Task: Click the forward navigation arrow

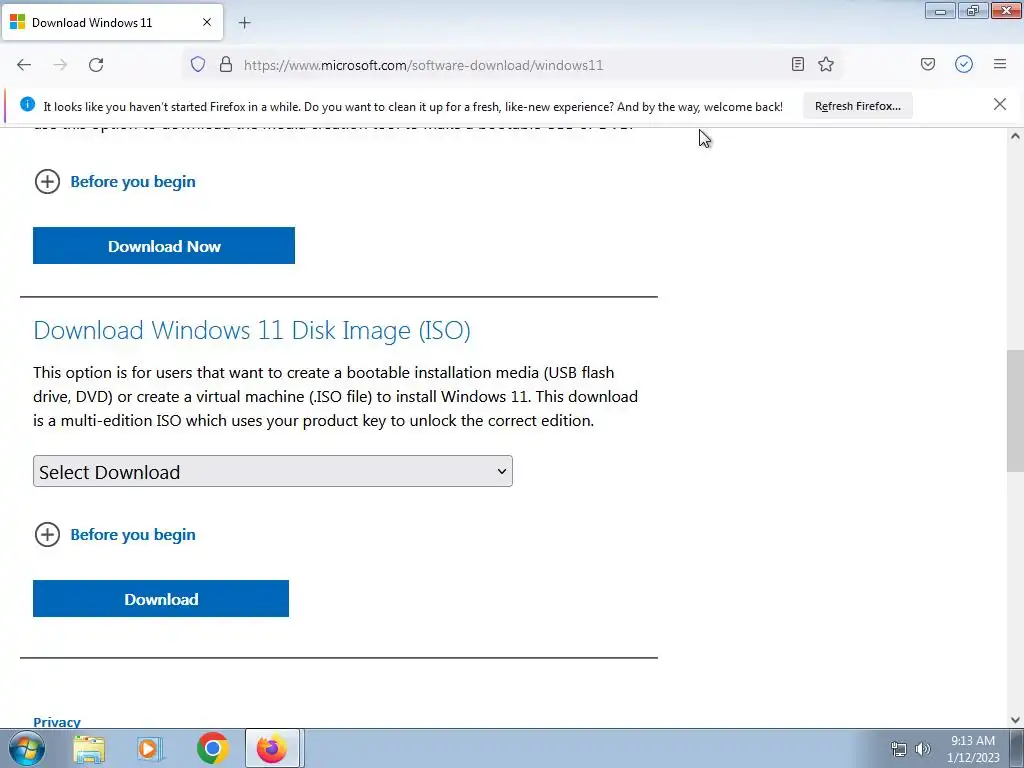Action: [60, 65]
